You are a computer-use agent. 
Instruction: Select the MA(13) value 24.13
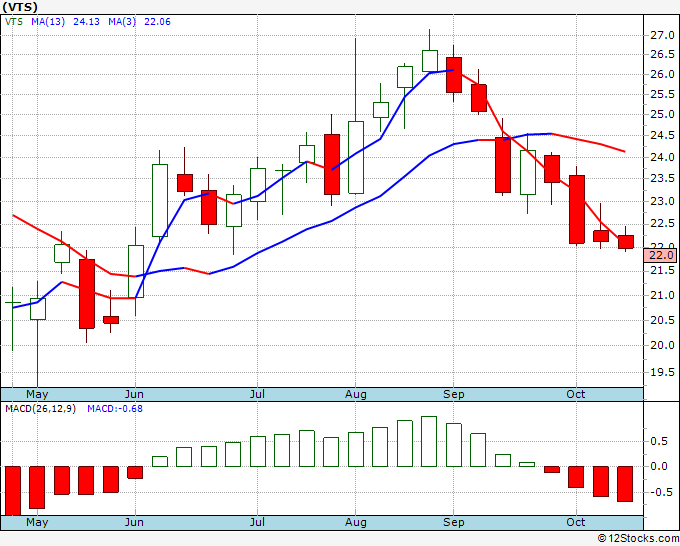coord(86,22)
